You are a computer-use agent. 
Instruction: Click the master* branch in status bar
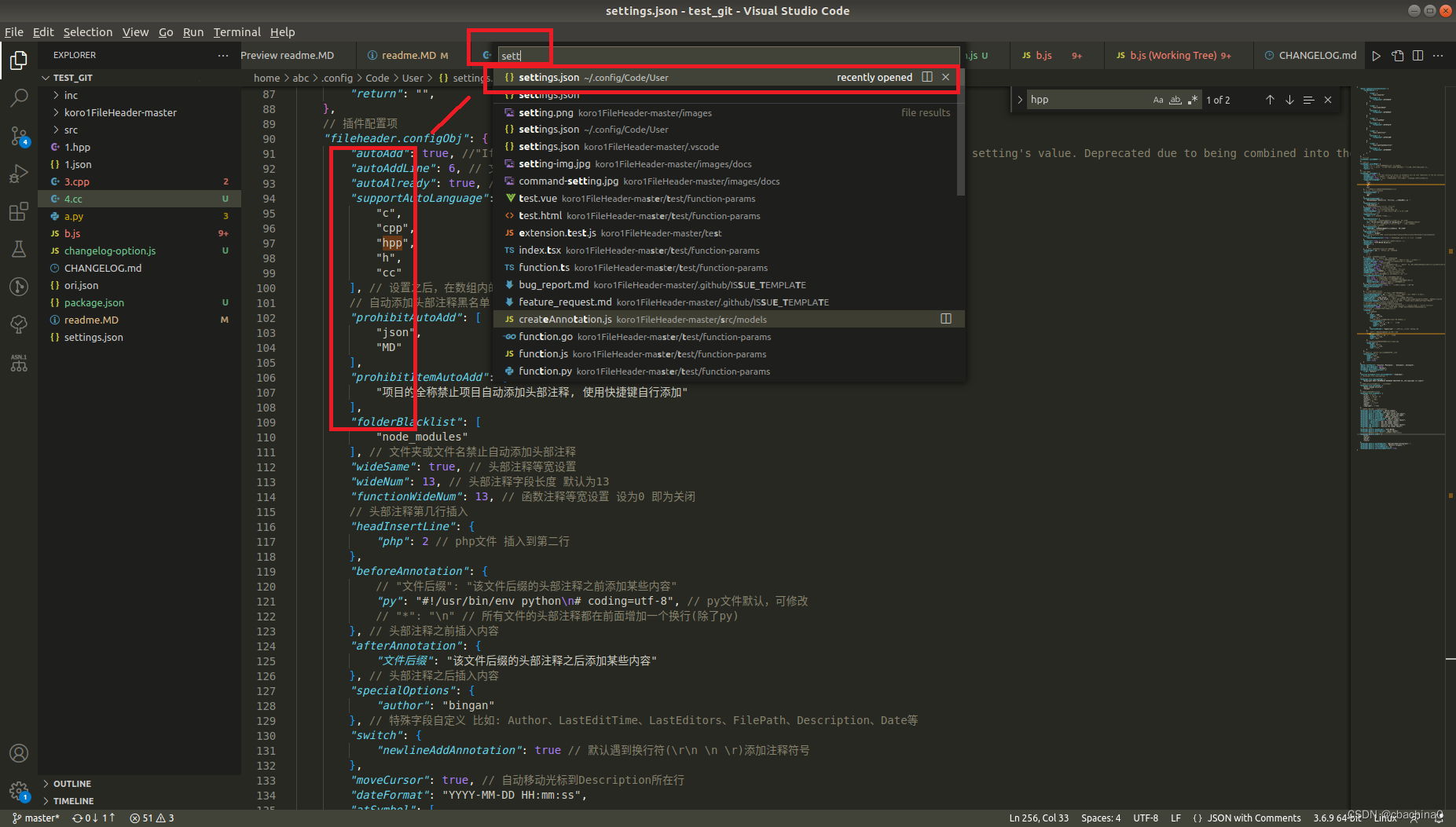(36, 818)
